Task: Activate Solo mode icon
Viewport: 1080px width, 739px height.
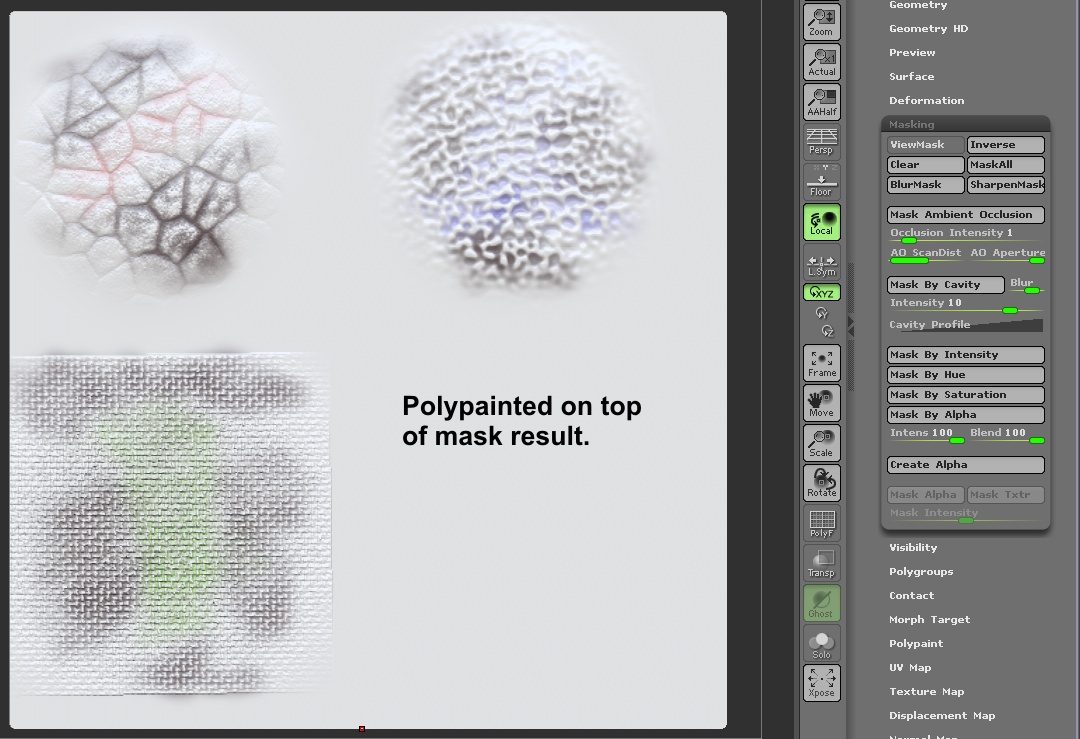Action: click(x=821, y=643)
